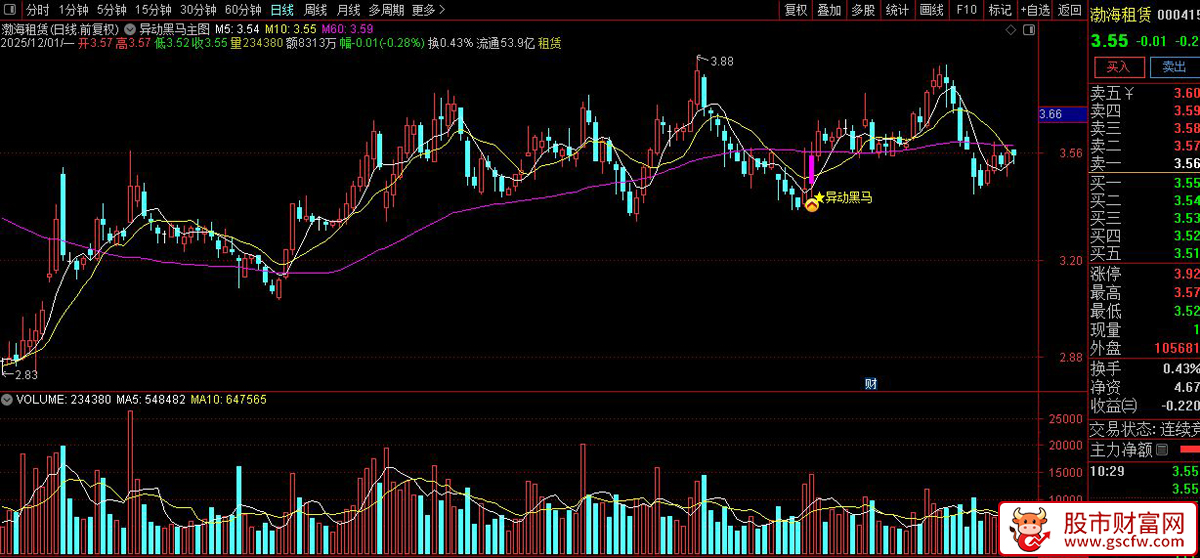Image resolution: width=1200 pixels, height=558 pixels.
Task: Switch to 分时 intraday view
Action: 37,10
